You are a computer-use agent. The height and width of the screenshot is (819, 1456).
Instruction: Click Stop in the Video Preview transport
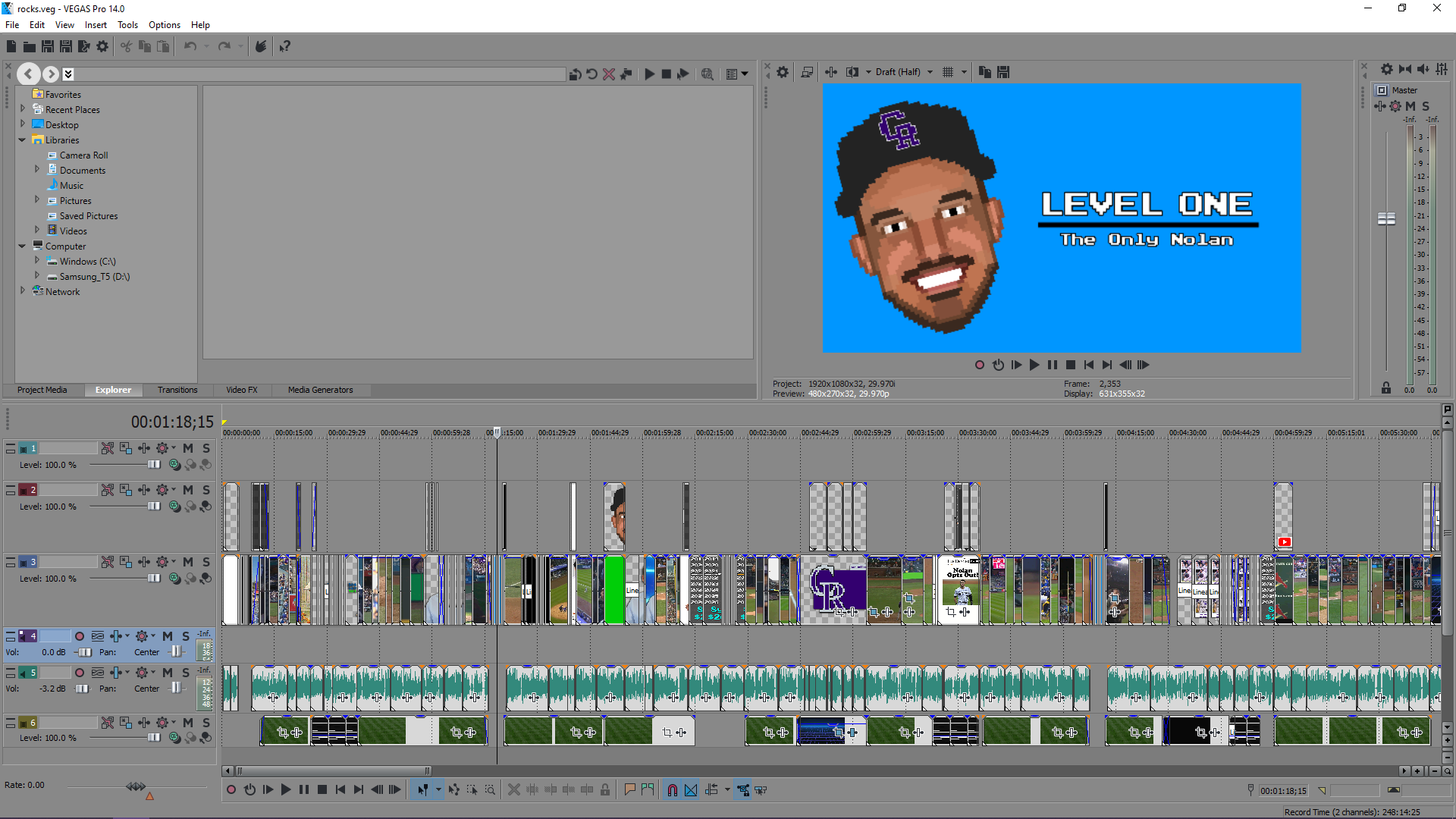point(1071,365)
